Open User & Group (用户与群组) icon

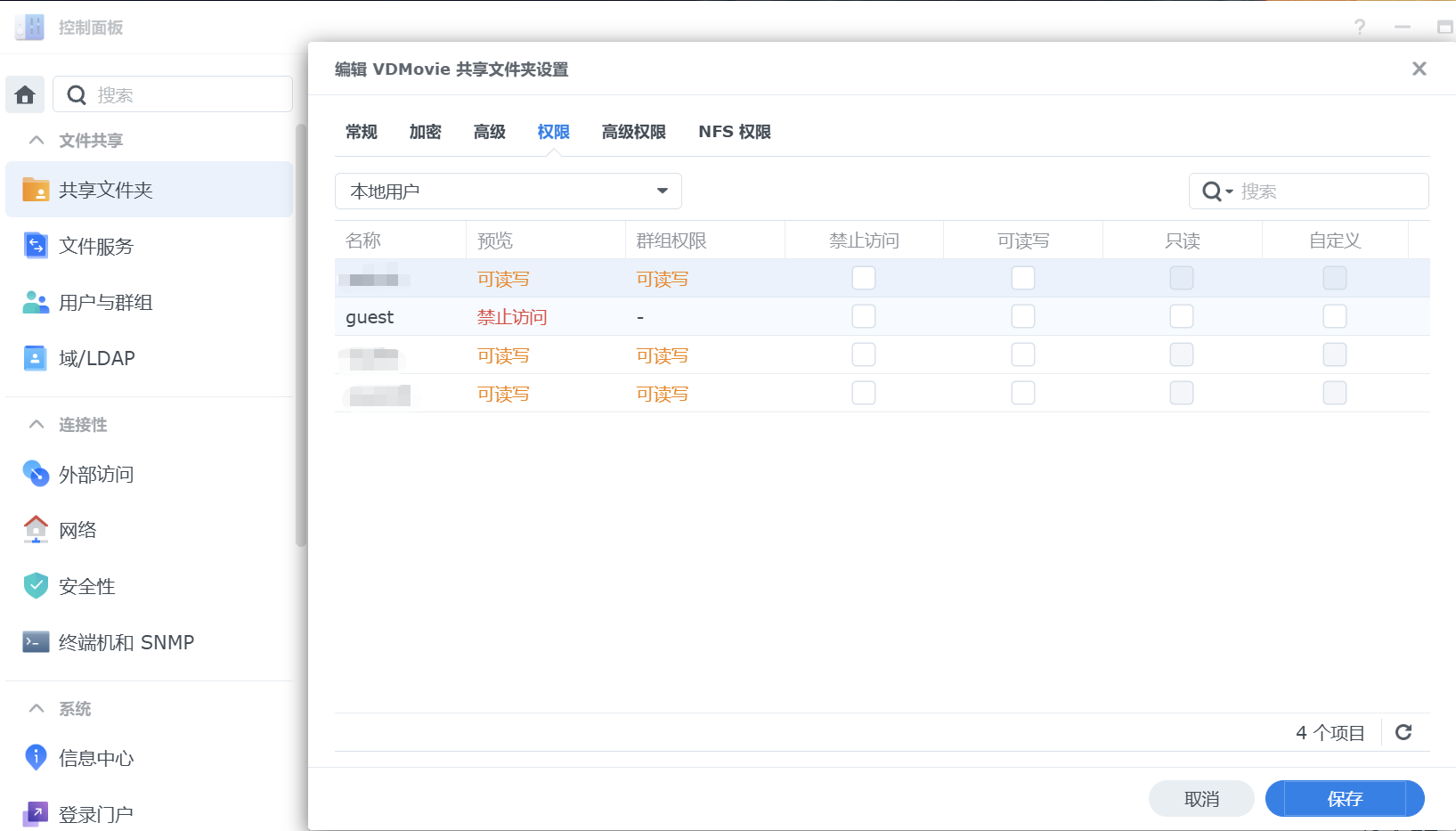pos(36,302)
